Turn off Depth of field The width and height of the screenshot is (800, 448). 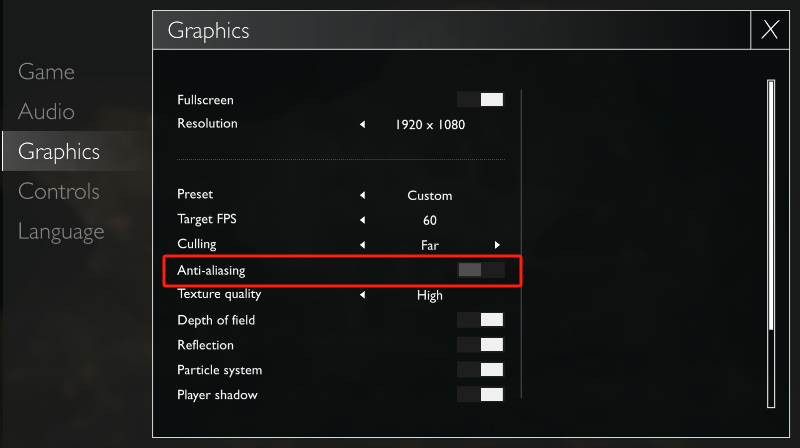(480, 320)
